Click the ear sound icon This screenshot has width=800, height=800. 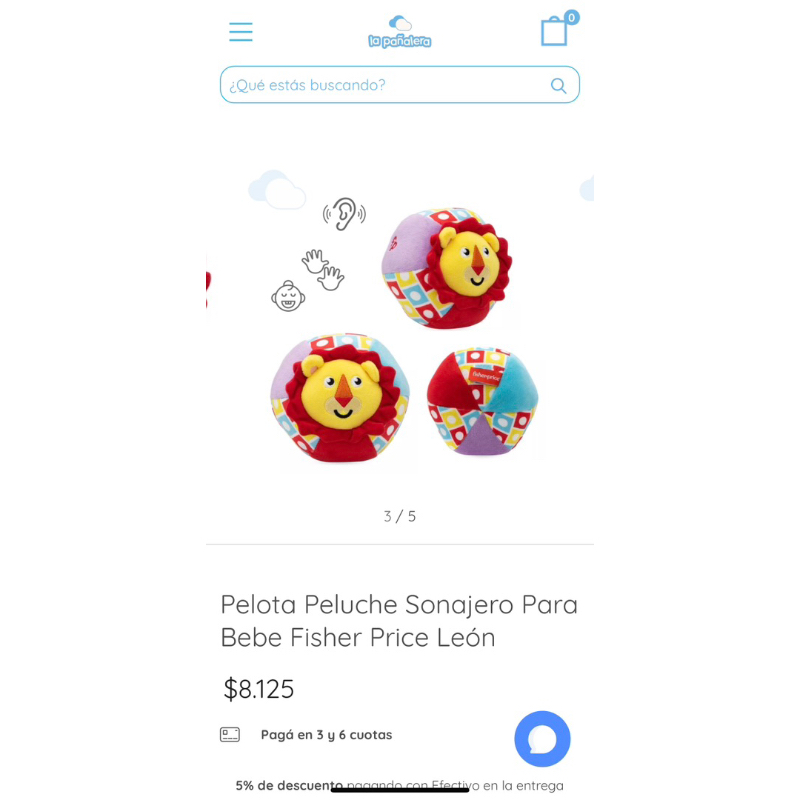coord(344,214)
